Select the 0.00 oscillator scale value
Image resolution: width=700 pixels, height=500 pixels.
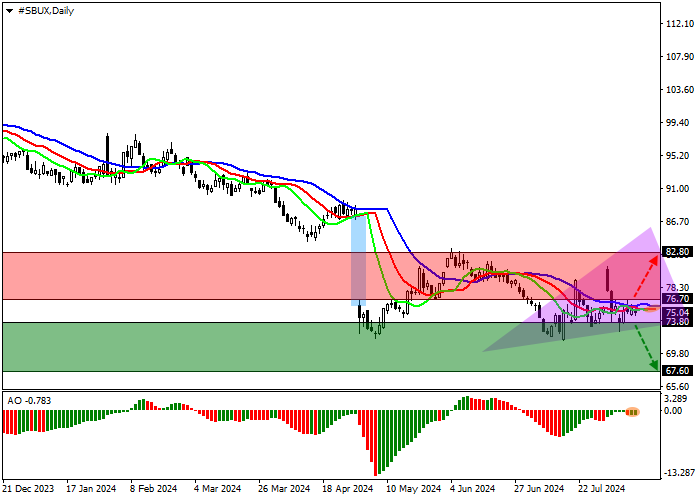(673, 411)
